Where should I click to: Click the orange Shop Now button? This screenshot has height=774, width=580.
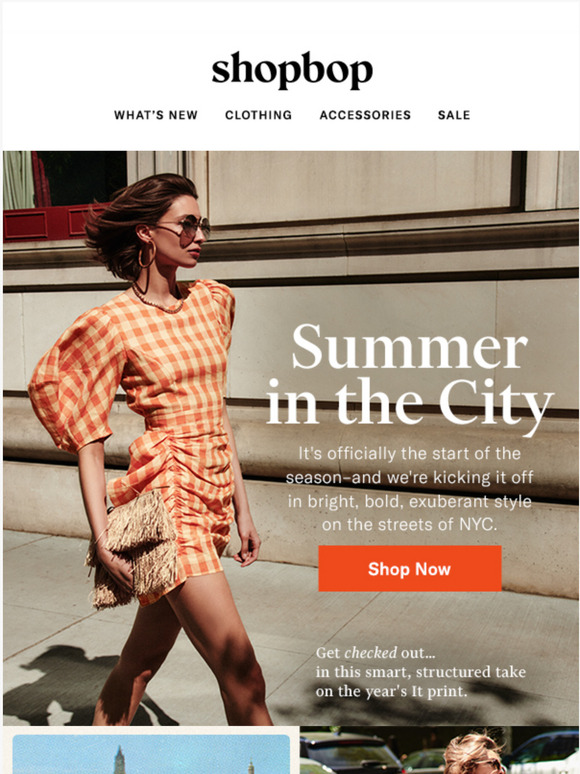coord(410,569)
